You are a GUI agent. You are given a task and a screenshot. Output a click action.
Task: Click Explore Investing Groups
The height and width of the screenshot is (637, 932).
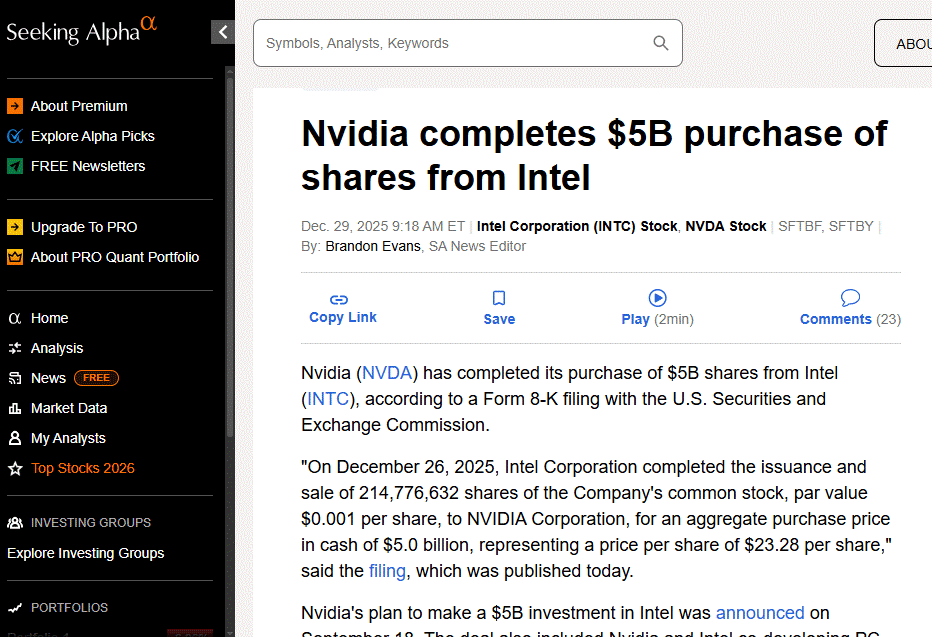click(x=85, y=553)
